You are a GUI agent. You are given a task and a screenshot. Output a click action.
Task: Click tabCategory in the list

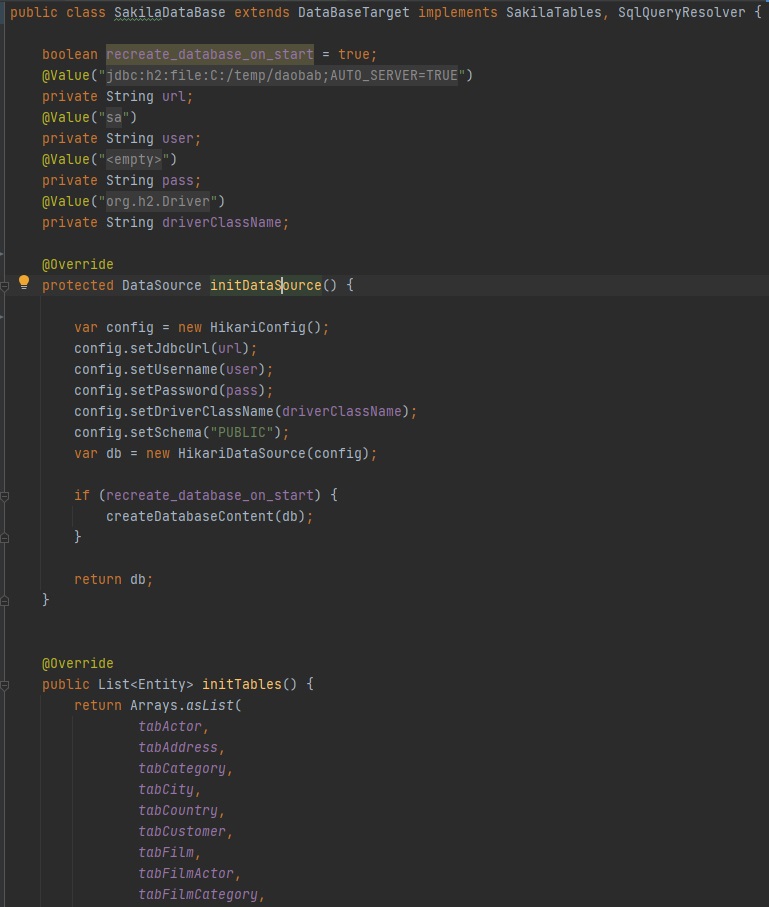[182, 769]
